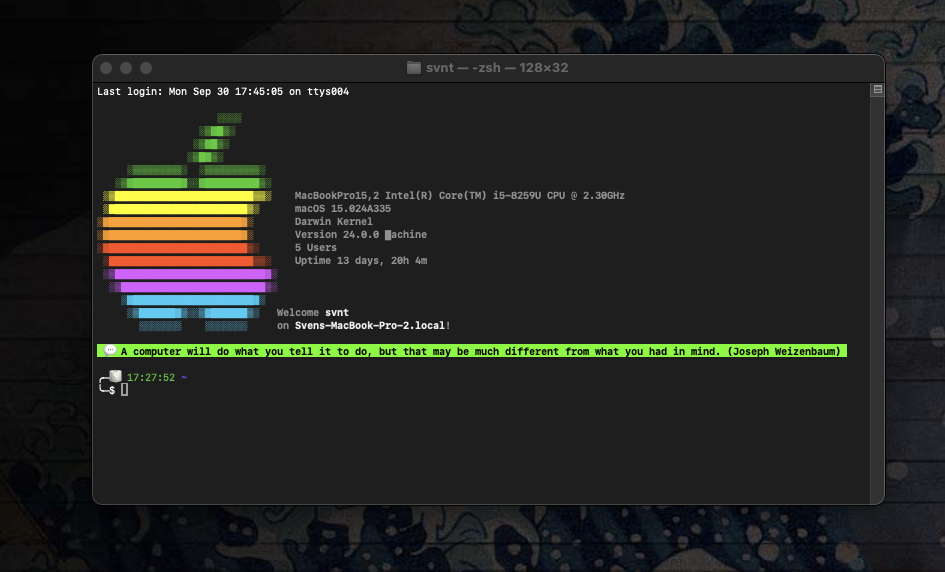
Task: Click the 'Darwin Kernel' text
Action: pyautogui.click(x=333, y=221)
